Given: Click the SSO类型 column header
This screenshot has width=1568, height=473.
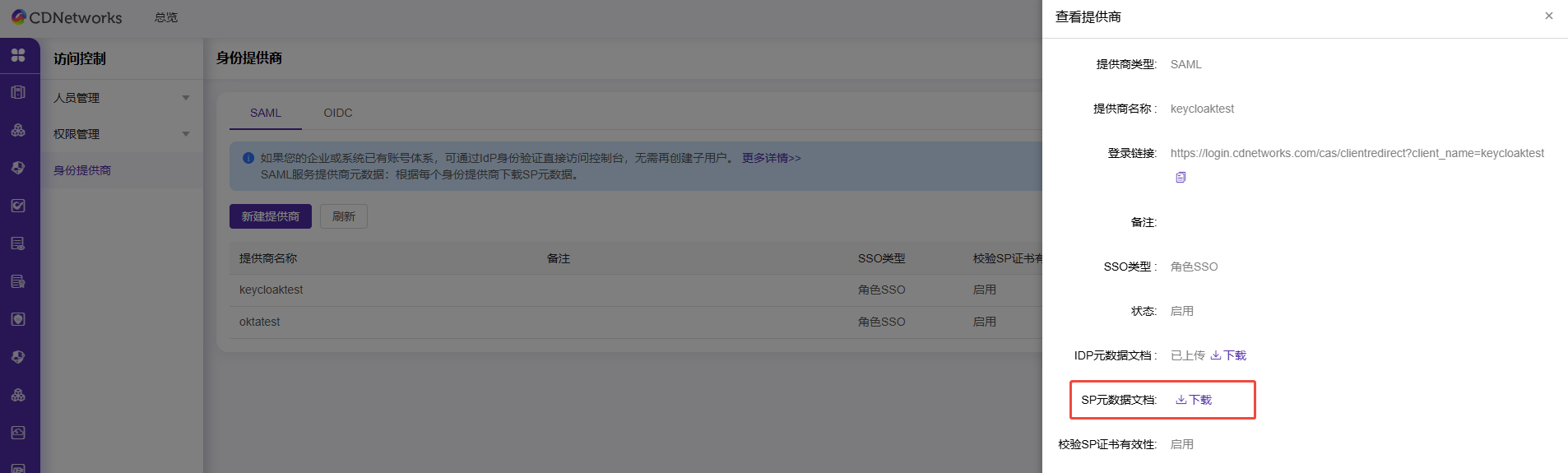Looking at the screenshot, I should point(881,258).
